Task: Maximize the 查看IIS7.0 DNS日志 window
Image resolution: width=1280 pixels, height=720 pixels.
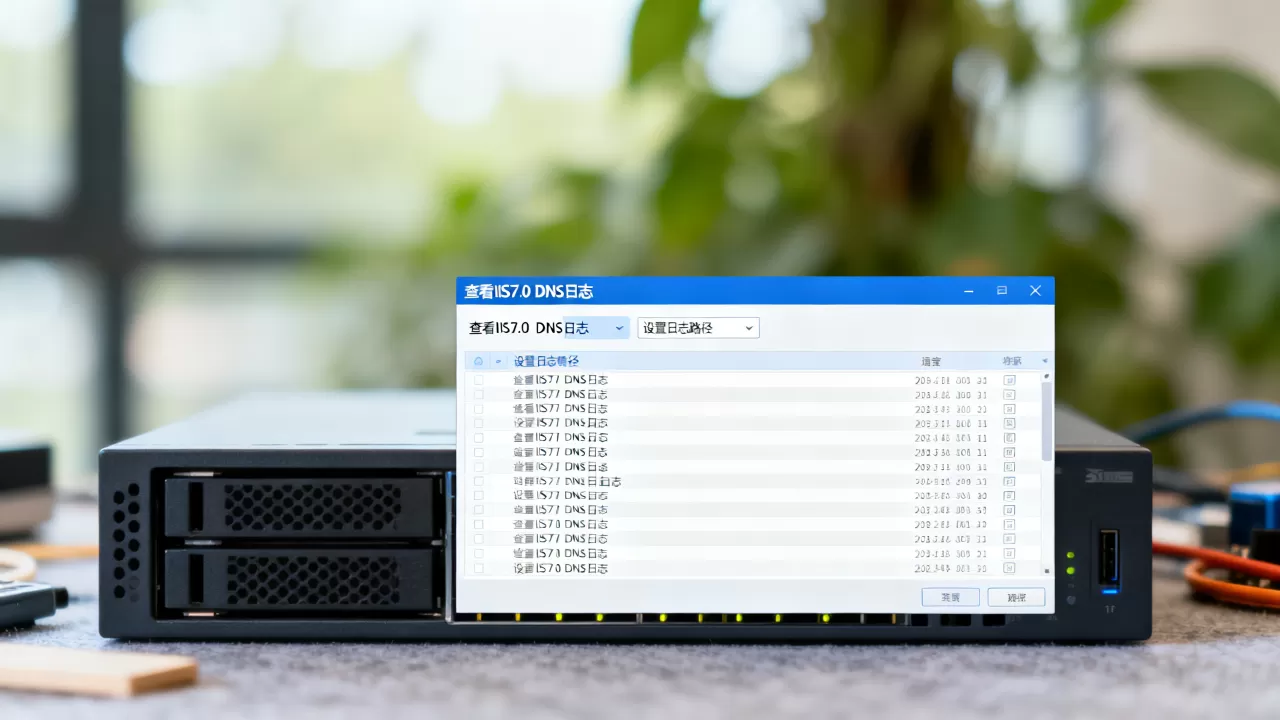Action: [x=1002, y=291]
